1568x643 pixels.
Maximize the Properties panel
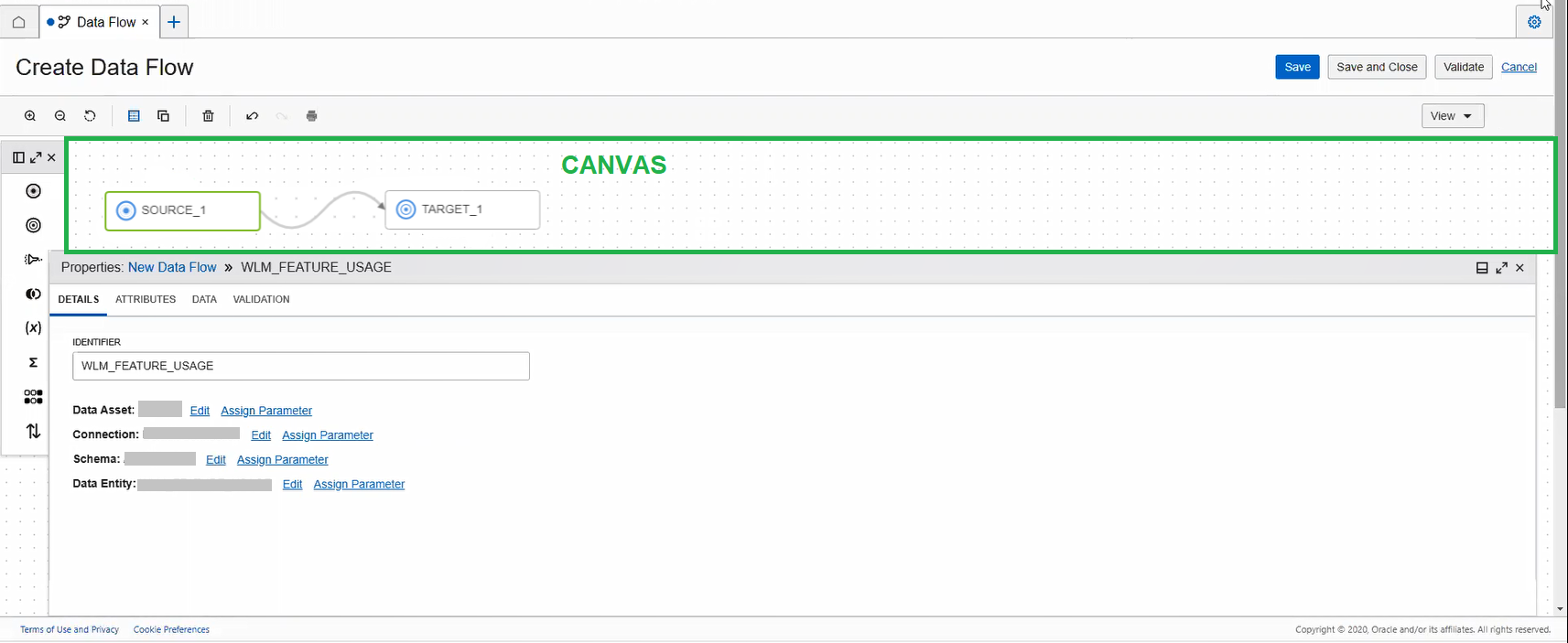[1500, 267]
